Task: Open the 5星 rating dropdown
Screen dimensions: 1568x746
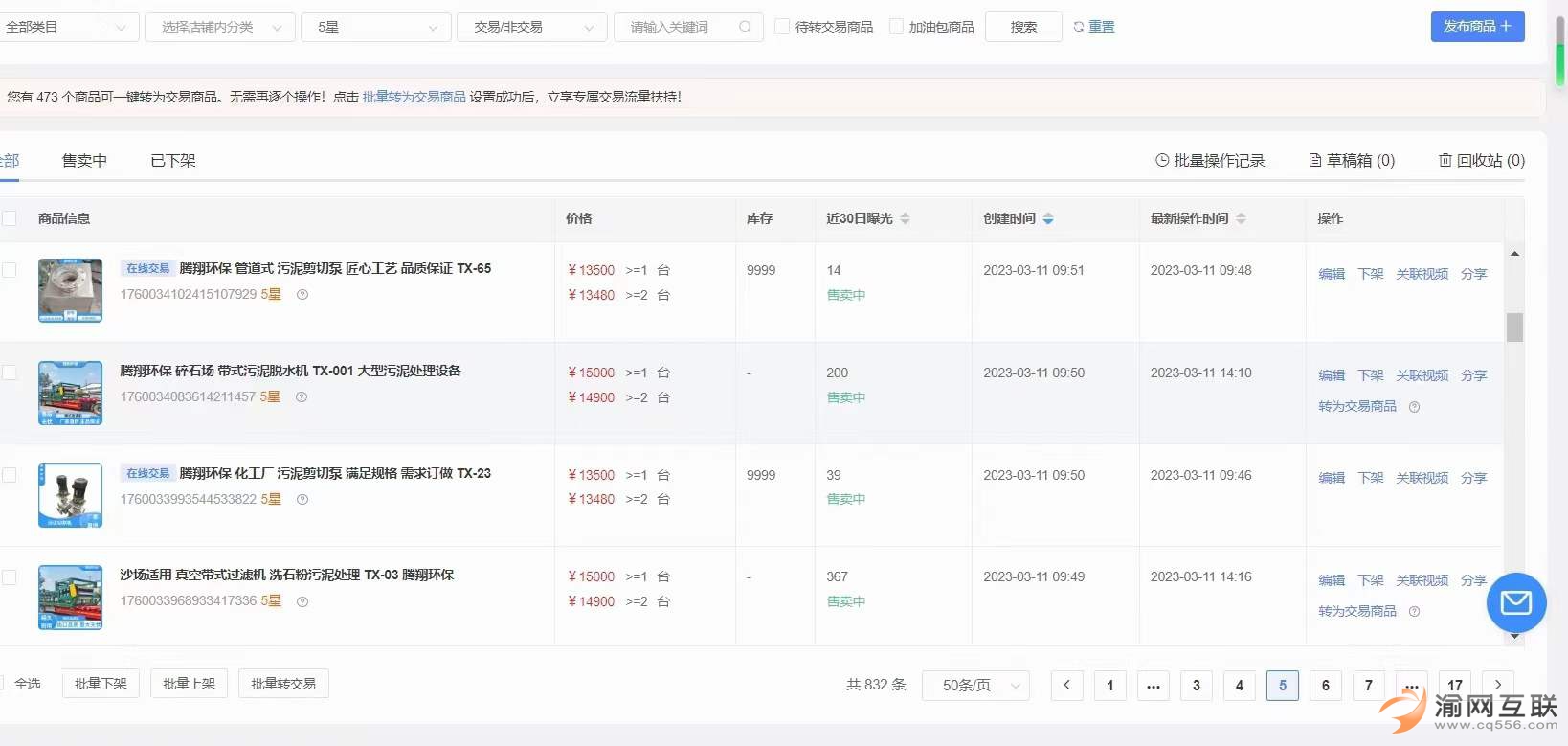Action: [x=376, y=27]
